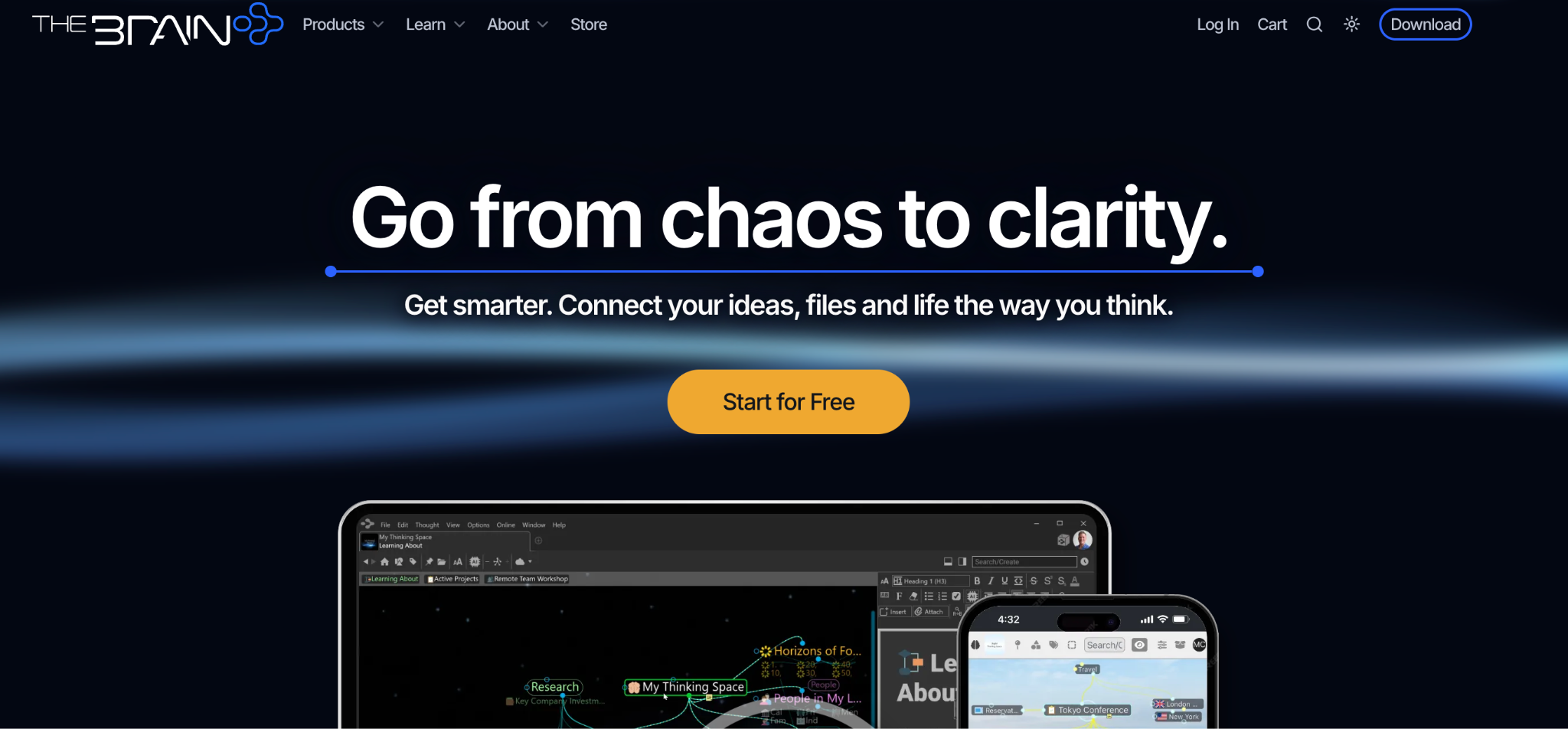Expand the Learn dropdown menu

tap(435, 25)
